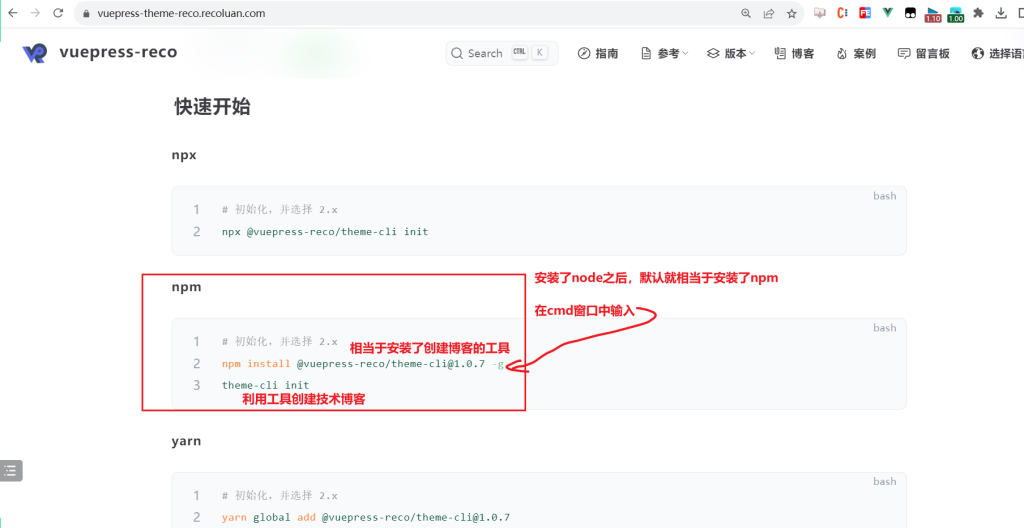Share this page from address bar
Image resolution: width=1024 pixels, height=528 pixels.
click(769, 13)
